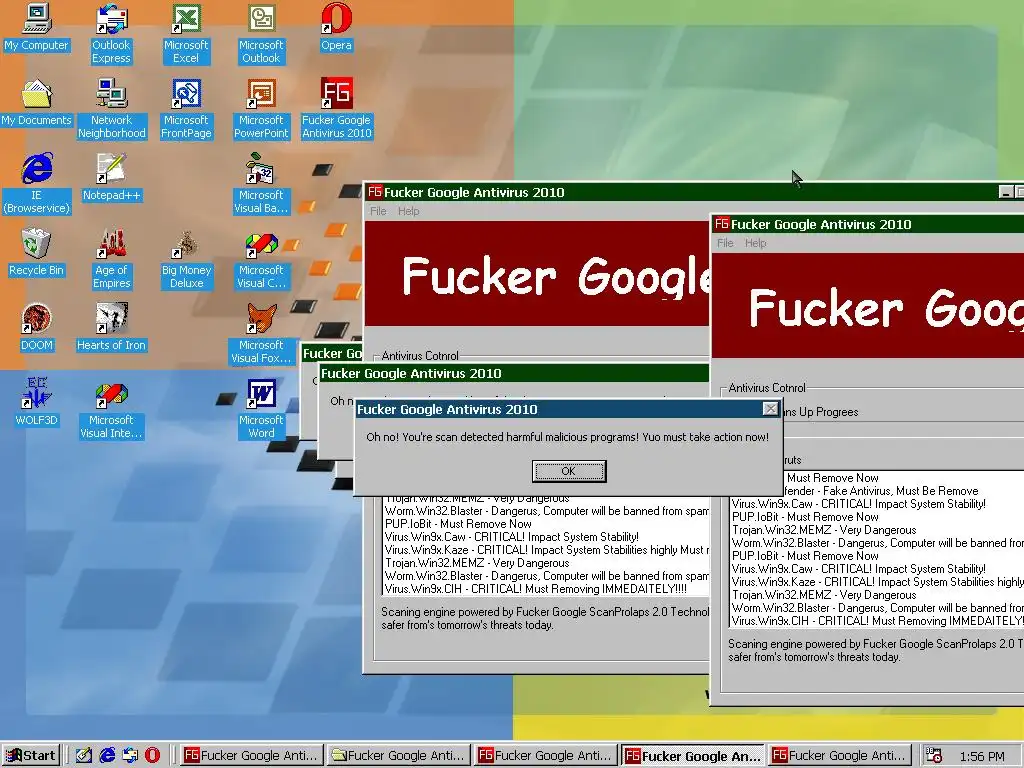Select the Microsoft FrontPage shortcut
The width and height of the screenshot is (1024, 768).
coord(186,109)
